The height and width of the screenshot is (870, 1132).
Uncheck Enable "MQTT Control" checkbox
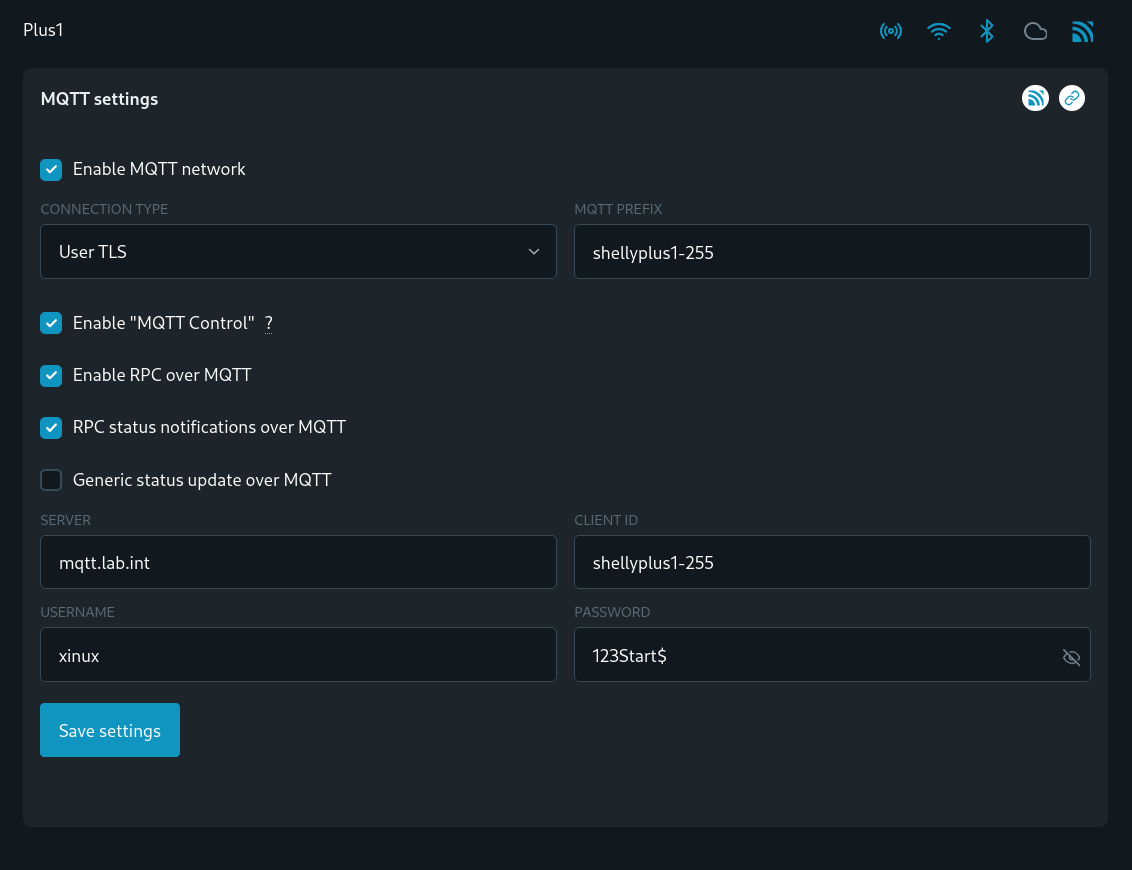tap(51, 323)
